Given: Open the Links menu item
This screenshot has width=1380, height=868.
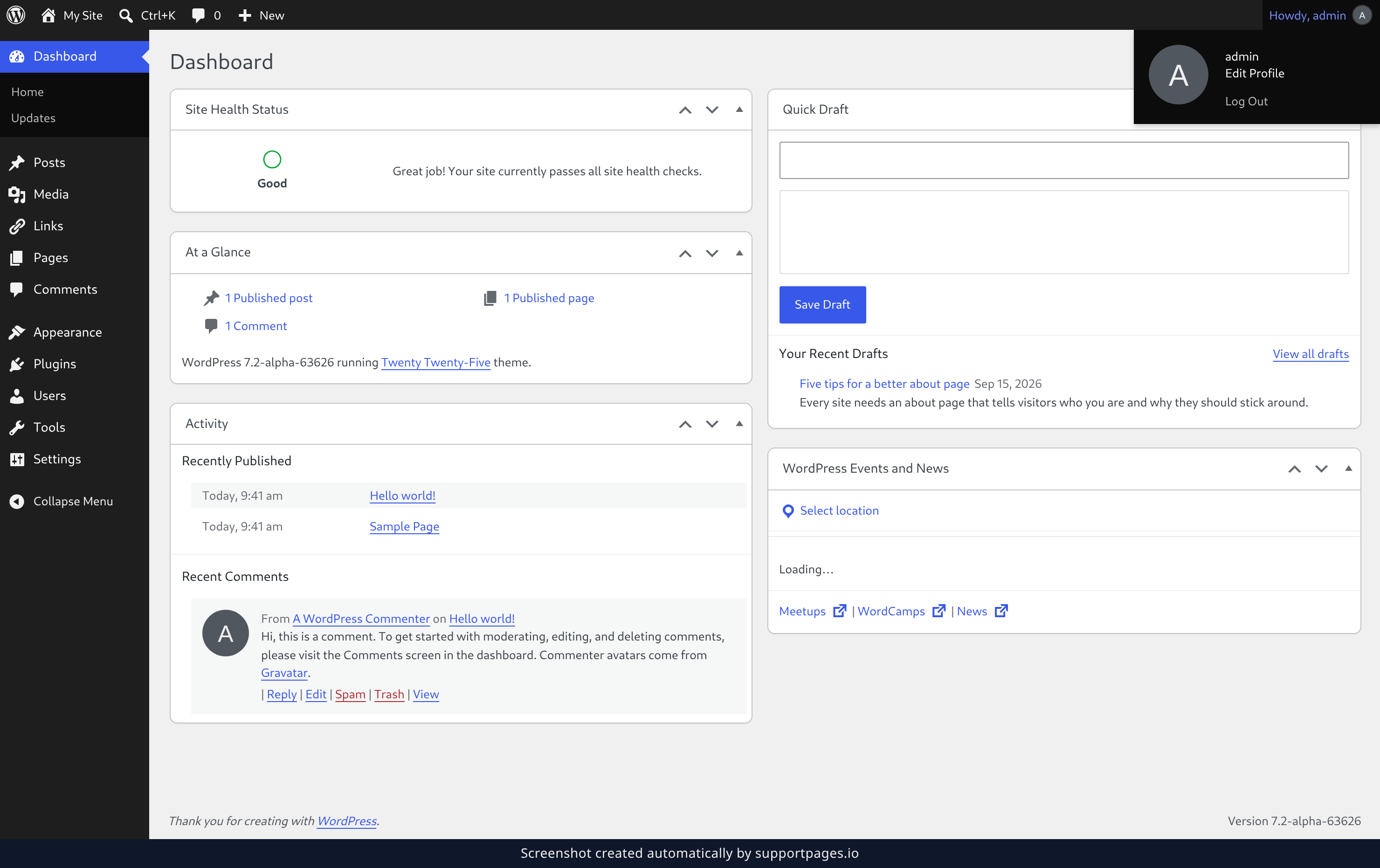Looking at the screenshot, I should click(75, 226).
